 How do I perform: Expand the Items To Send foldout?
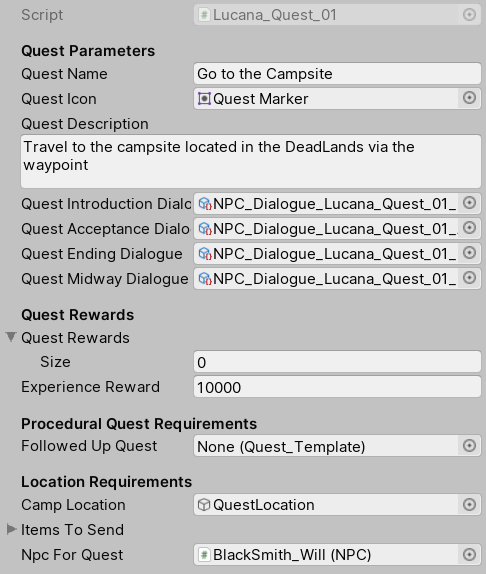(11, 529)
